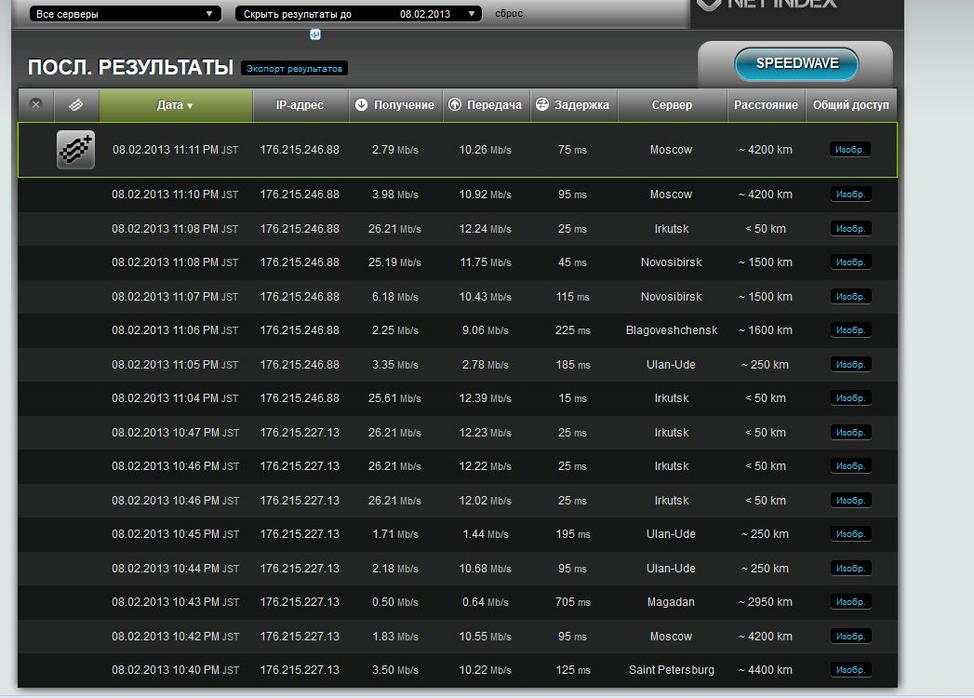Open the 'Все серверы' server dropdown

125,14
